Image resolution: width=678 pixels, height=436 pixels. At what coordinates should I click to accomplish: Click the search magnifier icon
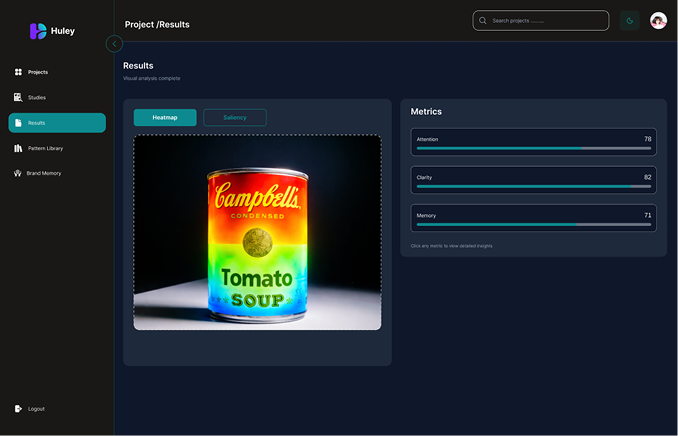click(x=483, y=21)
